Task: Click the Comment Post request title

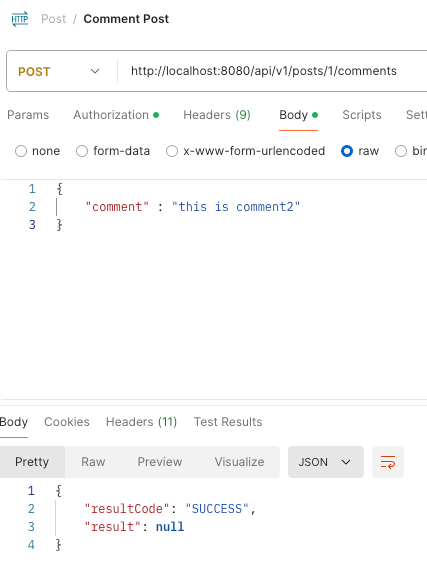Action: (126, 19)
